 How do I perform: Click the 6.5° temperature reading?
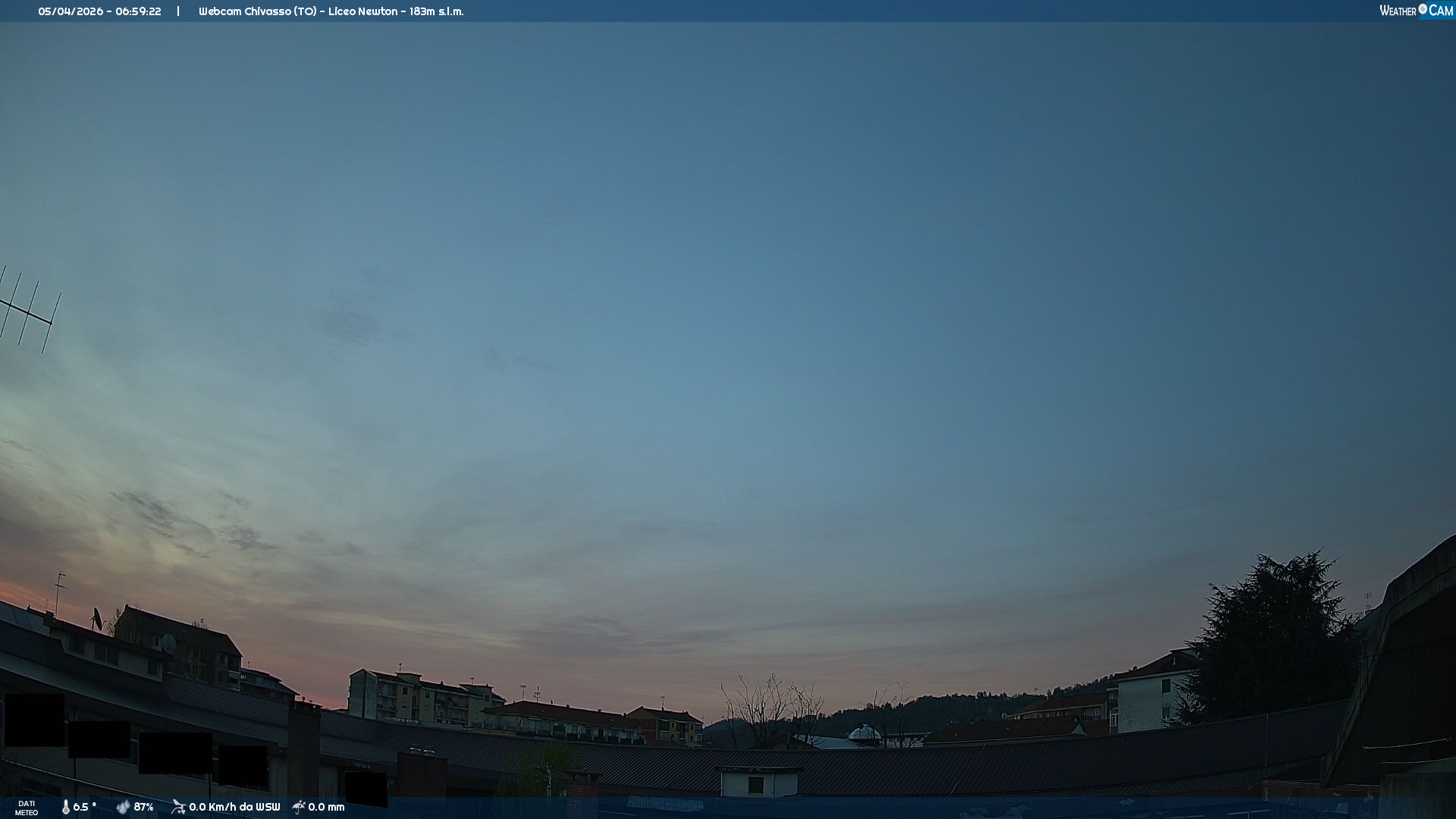84,807
